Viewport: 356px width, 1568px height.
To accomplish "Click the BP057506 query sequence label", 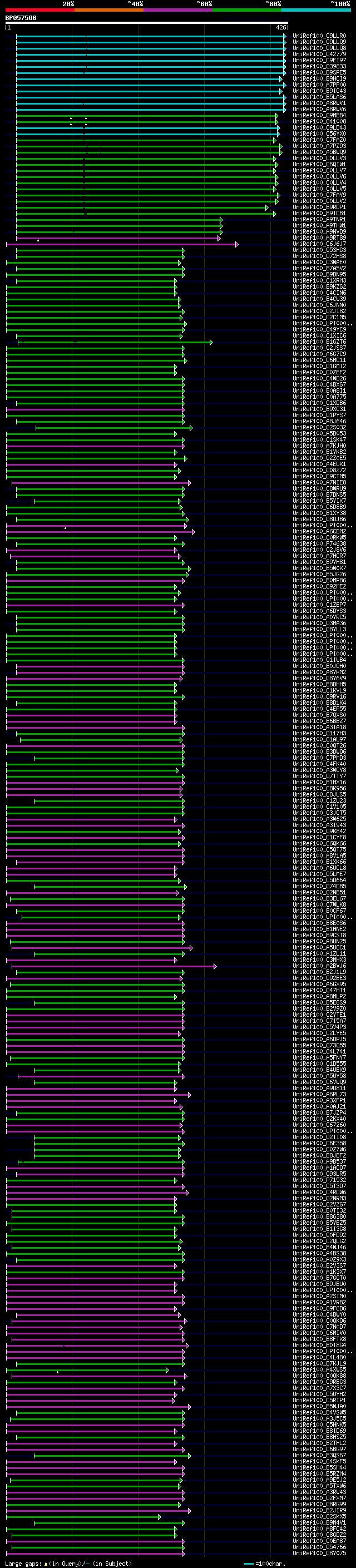I will click(x=21, y=18).
